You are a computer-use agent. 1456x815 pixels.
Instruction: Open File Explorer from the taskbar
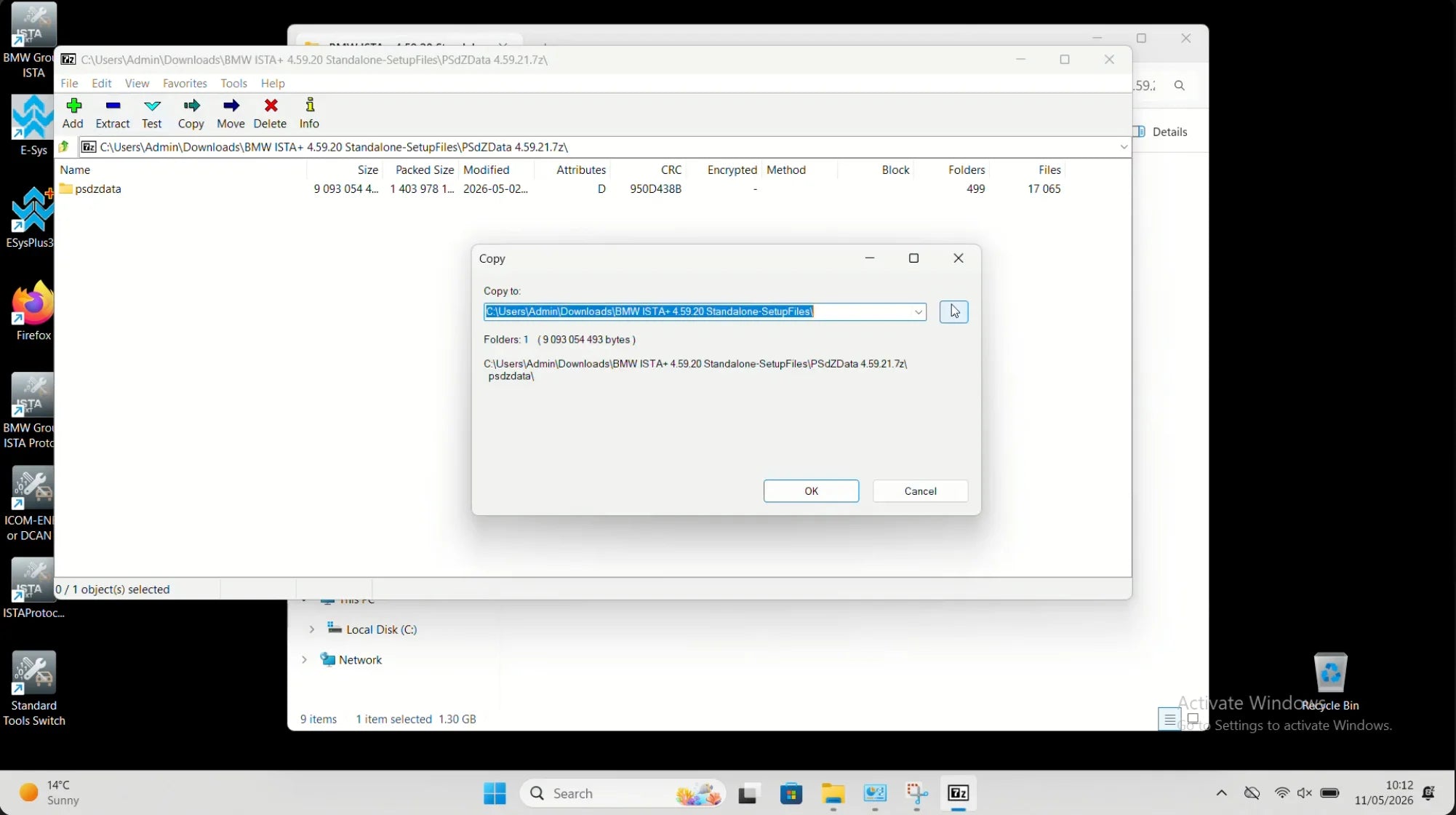tap(833, 793)
